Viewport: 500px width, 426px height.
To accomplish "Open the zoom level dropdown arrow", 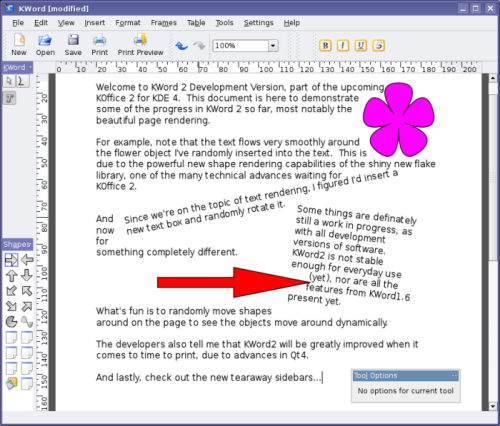I will click(x=273, y=46).
